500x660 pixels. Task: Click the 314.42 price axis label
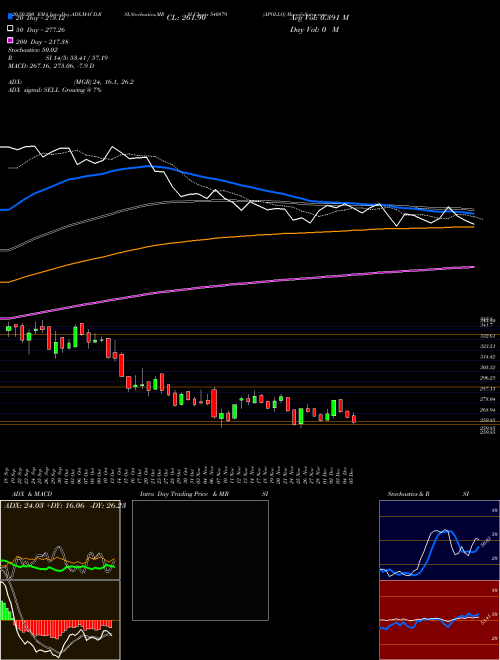click(487, 357)
